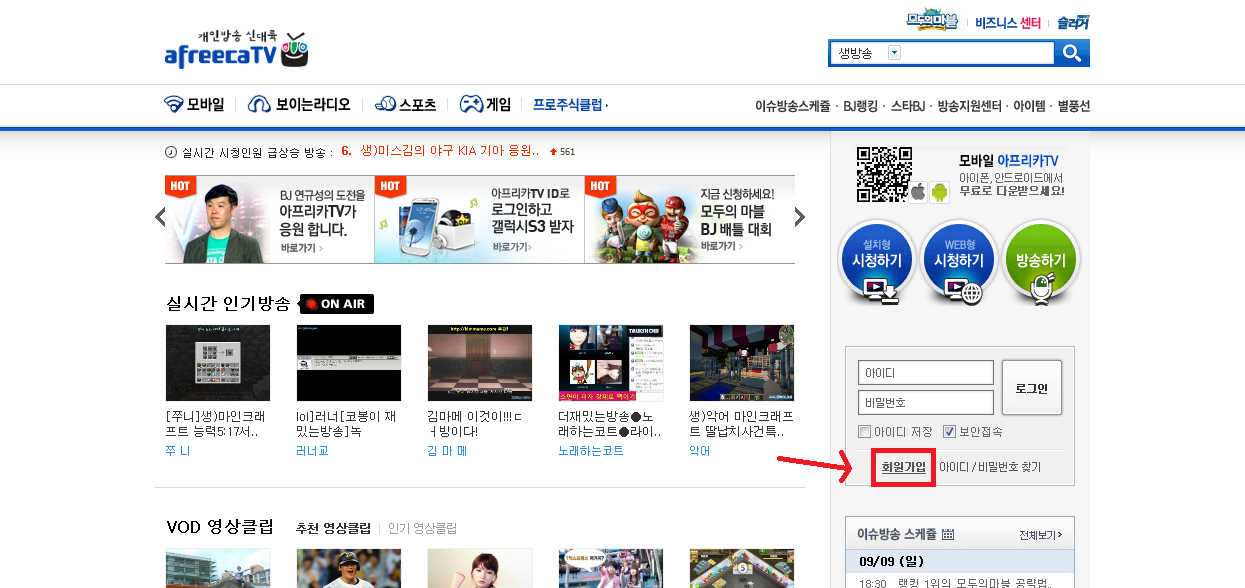Open the 방송지원센터 link
This screenshot has width=1245, height=588.
[x=969, y=105]
